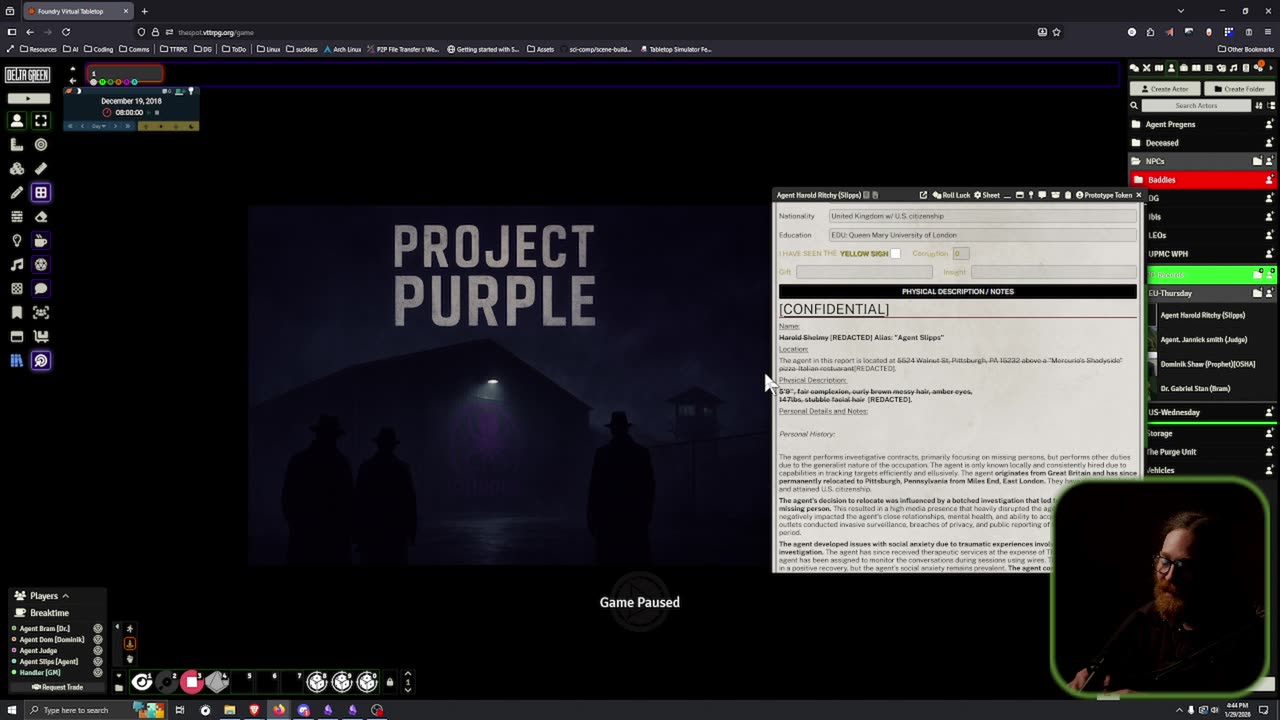This screenshot has width=1280, height=720.
Task: Open actor Dominik Shaw (Prophet)[OSHA]
Action: [1214, 364]
